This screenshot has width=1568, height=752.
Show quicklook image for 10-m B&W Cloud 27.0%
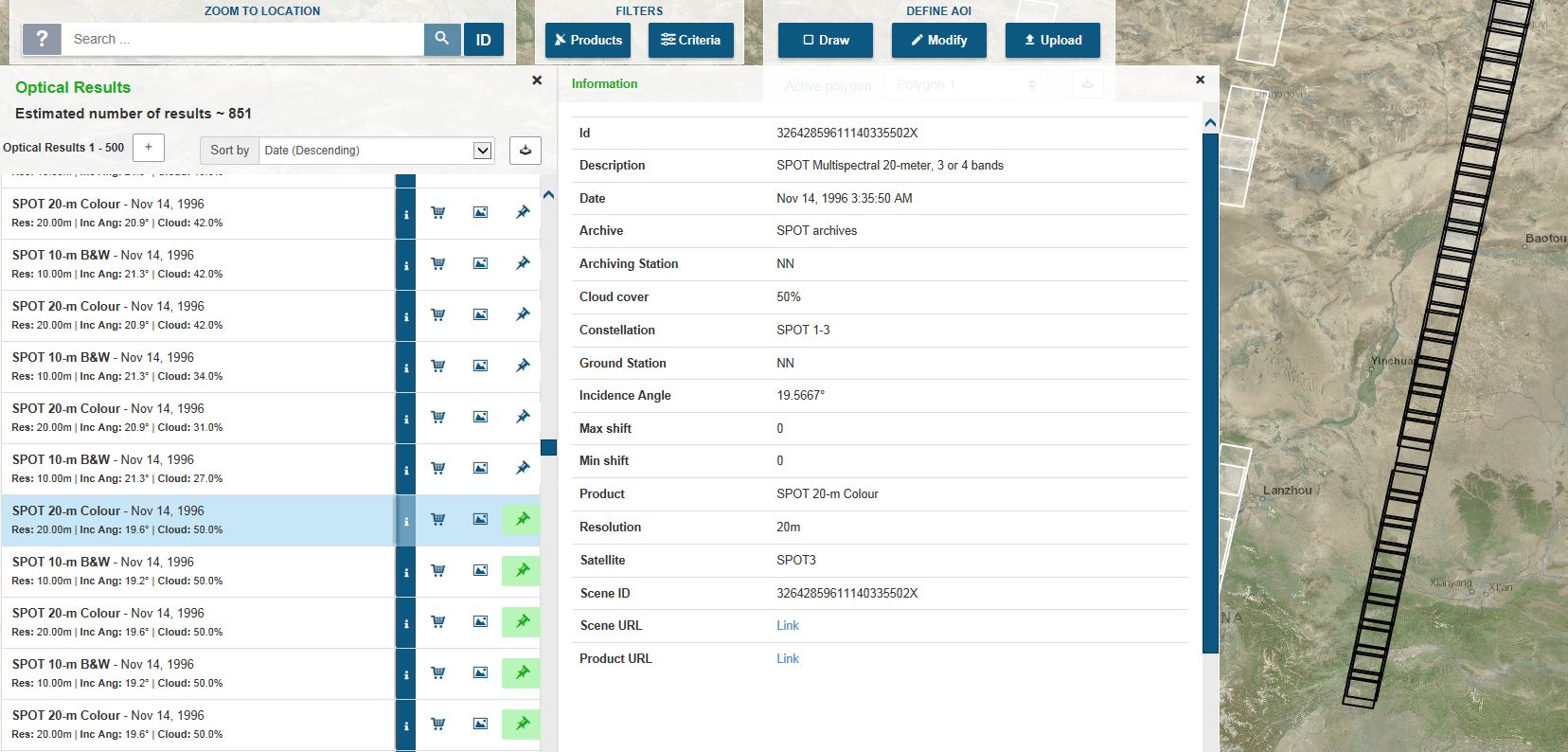pos(480,468)
